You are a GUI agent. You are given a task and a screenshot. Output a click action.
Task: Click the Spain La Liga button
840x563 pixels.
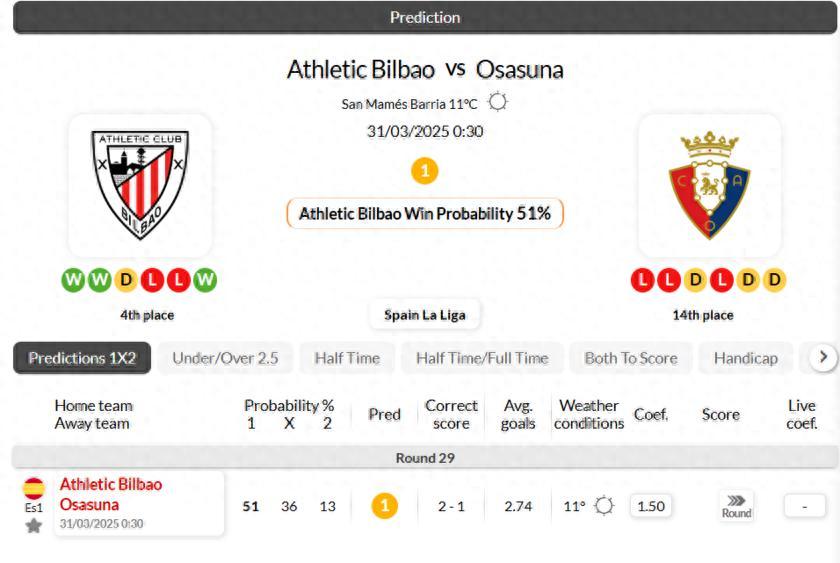425,314
